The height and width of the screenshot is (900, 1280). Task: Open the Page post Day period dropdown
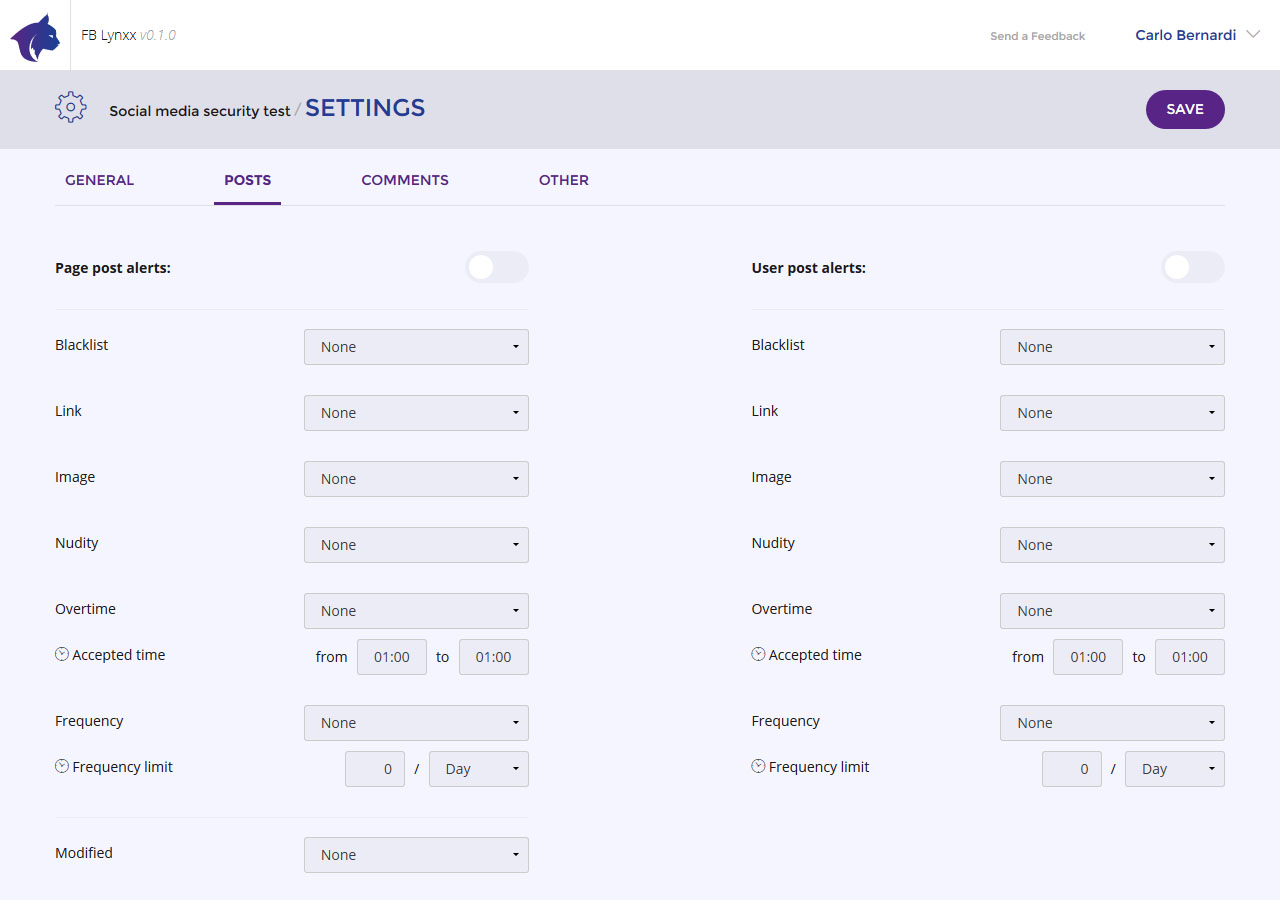pyautogui.click(x=479, y=769)
